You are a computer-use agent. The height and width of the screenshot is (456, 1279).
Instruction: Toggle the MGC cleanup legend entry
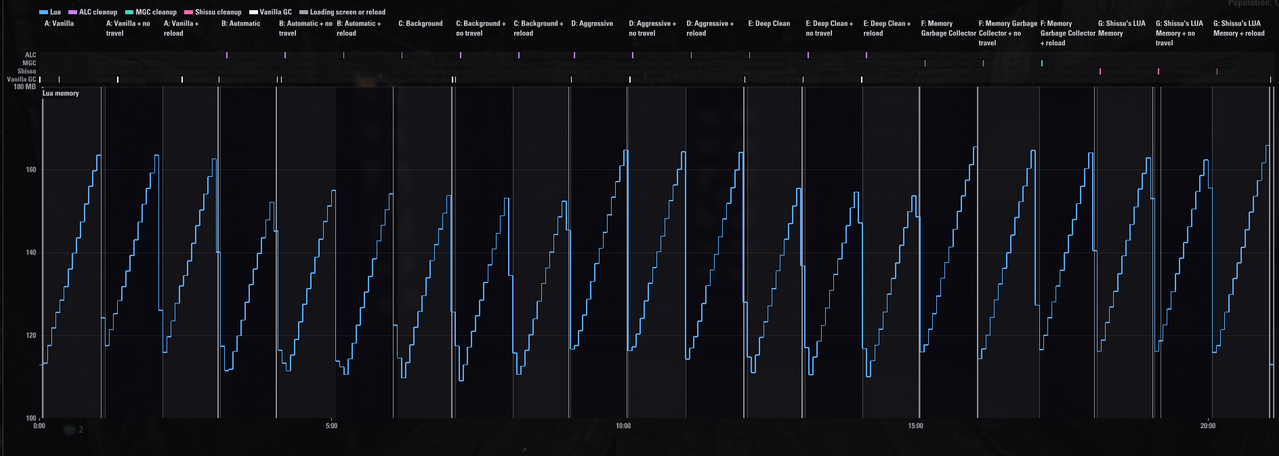tap(151, 12)
